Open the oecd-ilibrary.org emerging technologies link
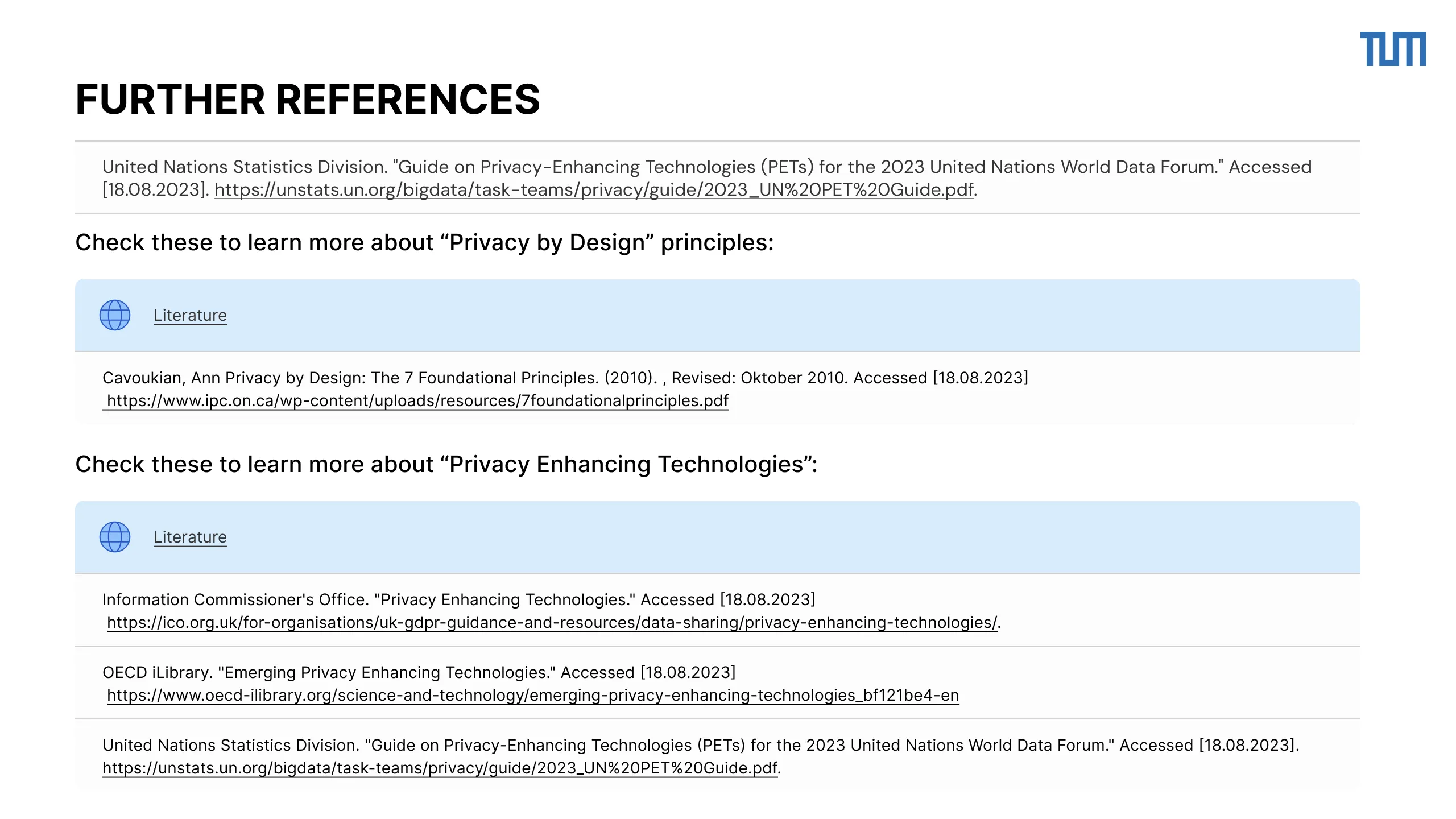 point(532,695)
